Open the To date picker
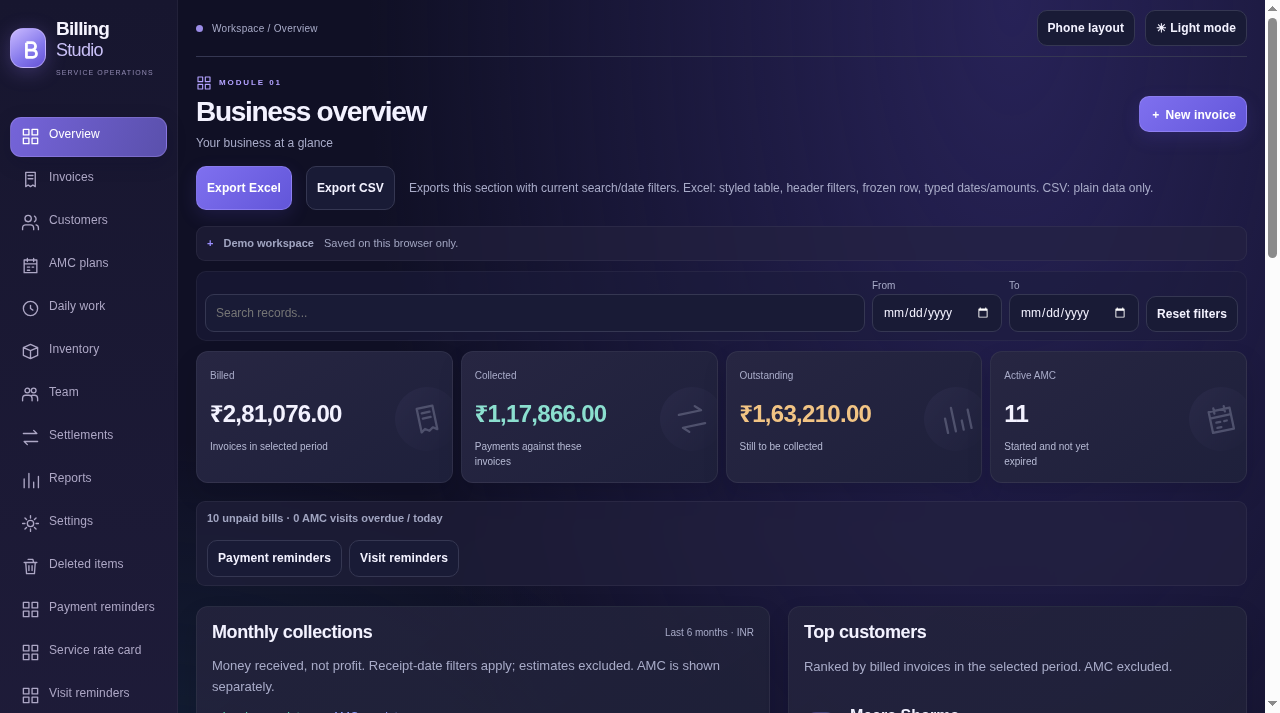Image resolution: width=1280 pixels, height=713 pixels. click(1120, 313)
